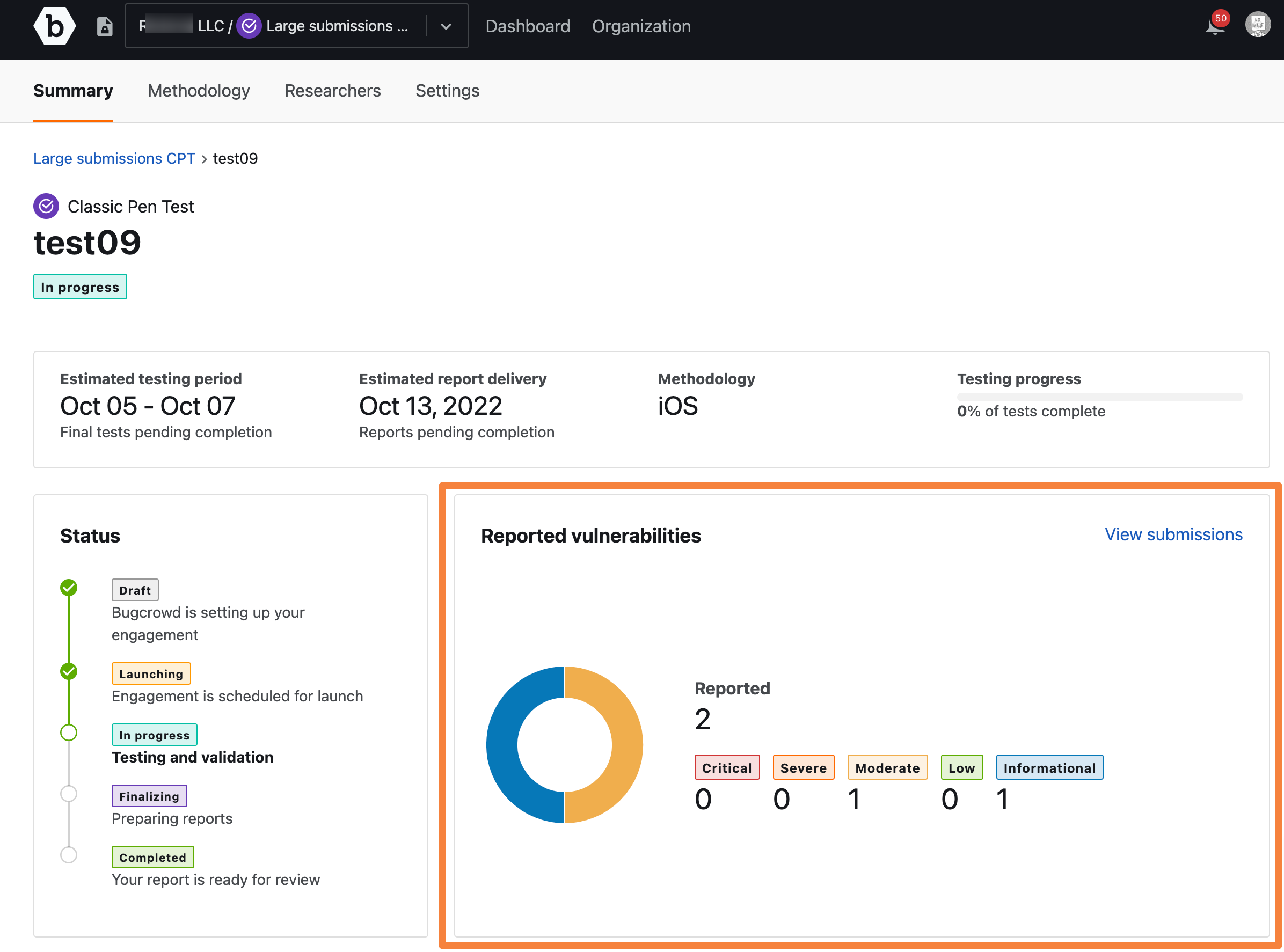Click the Reported total count 2
Screen dimensions: 1284x952
703,719
